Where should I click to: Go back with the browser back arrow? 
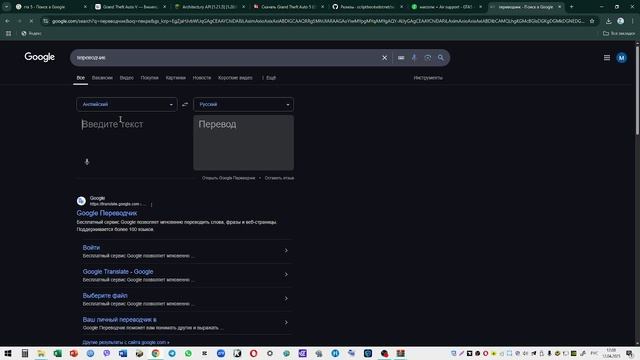(x=8, y=21)
